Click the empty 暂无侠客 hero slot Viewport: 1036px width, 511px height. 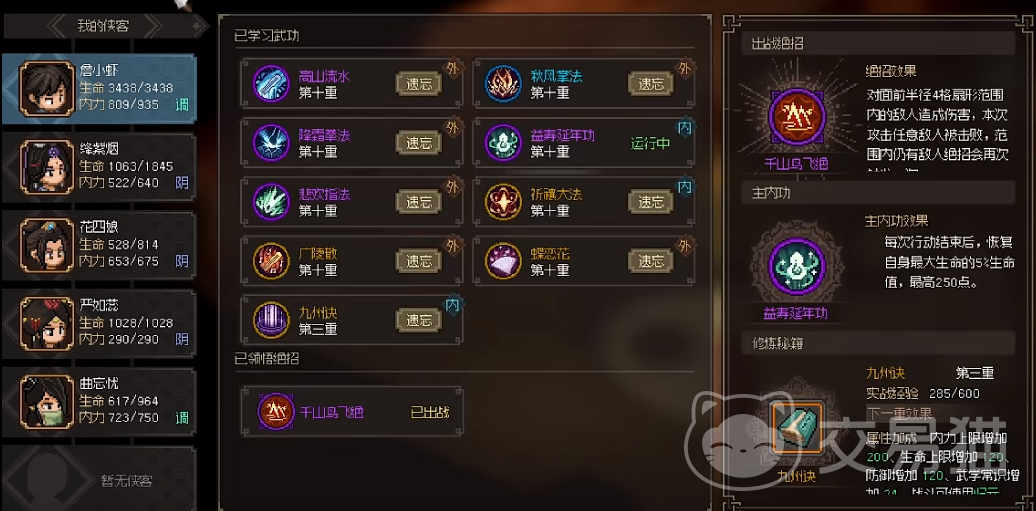pos(99,479)
